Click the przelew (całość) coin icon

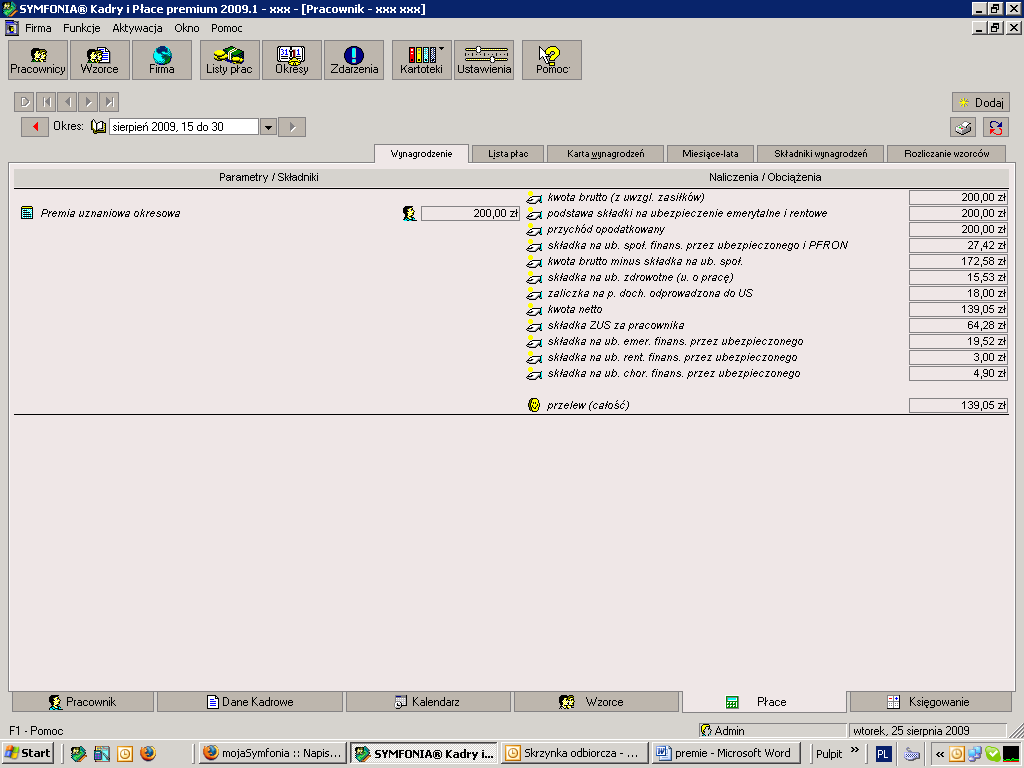[x=534, y=405]
